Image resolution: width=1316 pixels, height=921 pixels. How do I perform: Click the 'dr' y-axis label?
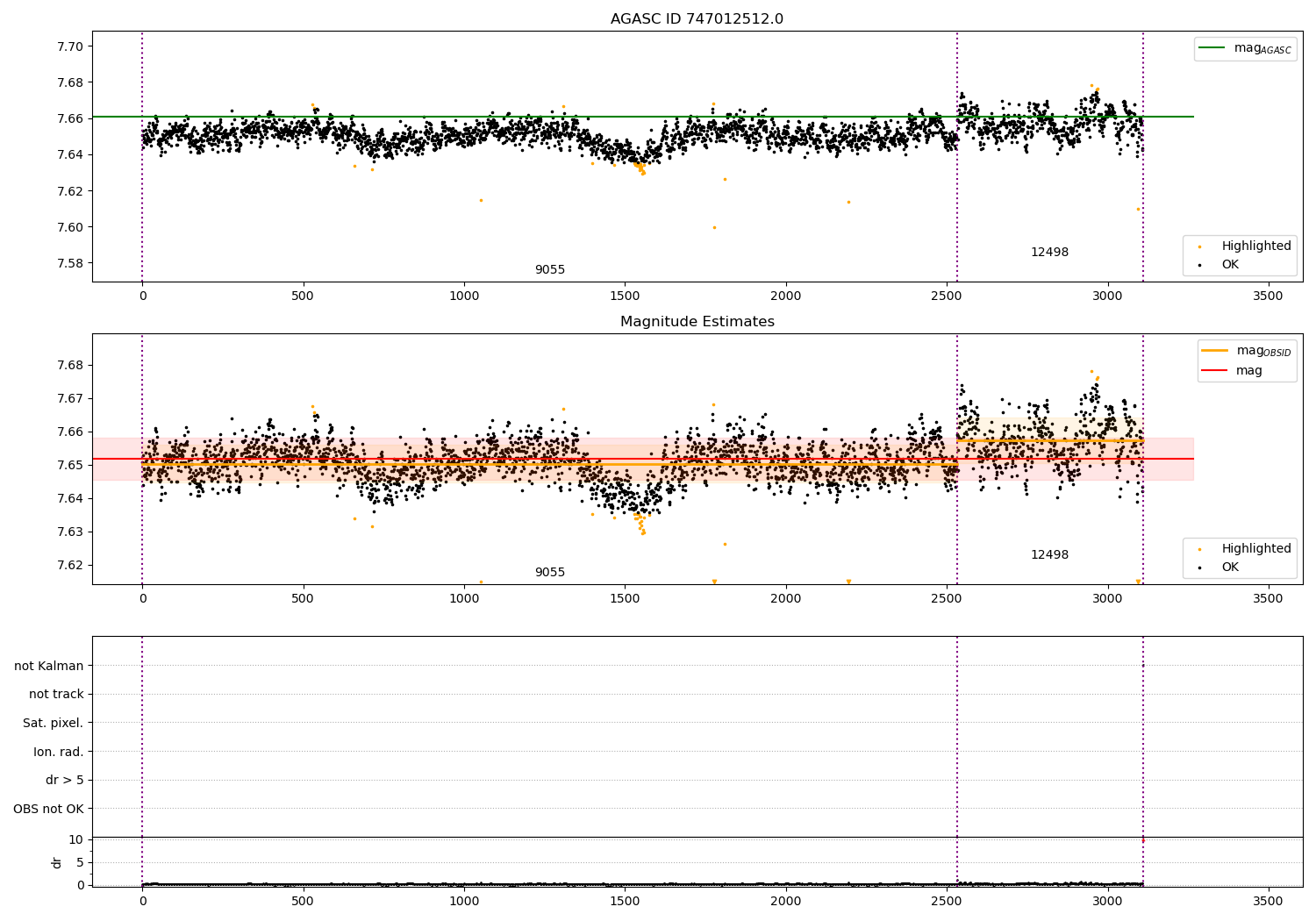(x=57, y=862)
